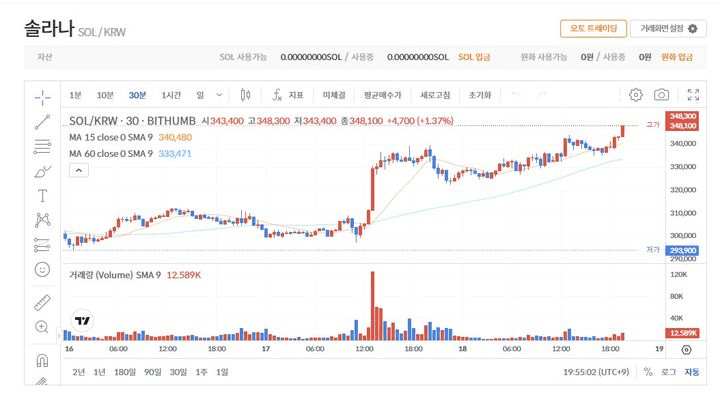Toggle 평균매수가 average price line
720x414 pixels.
pos(382,95)
